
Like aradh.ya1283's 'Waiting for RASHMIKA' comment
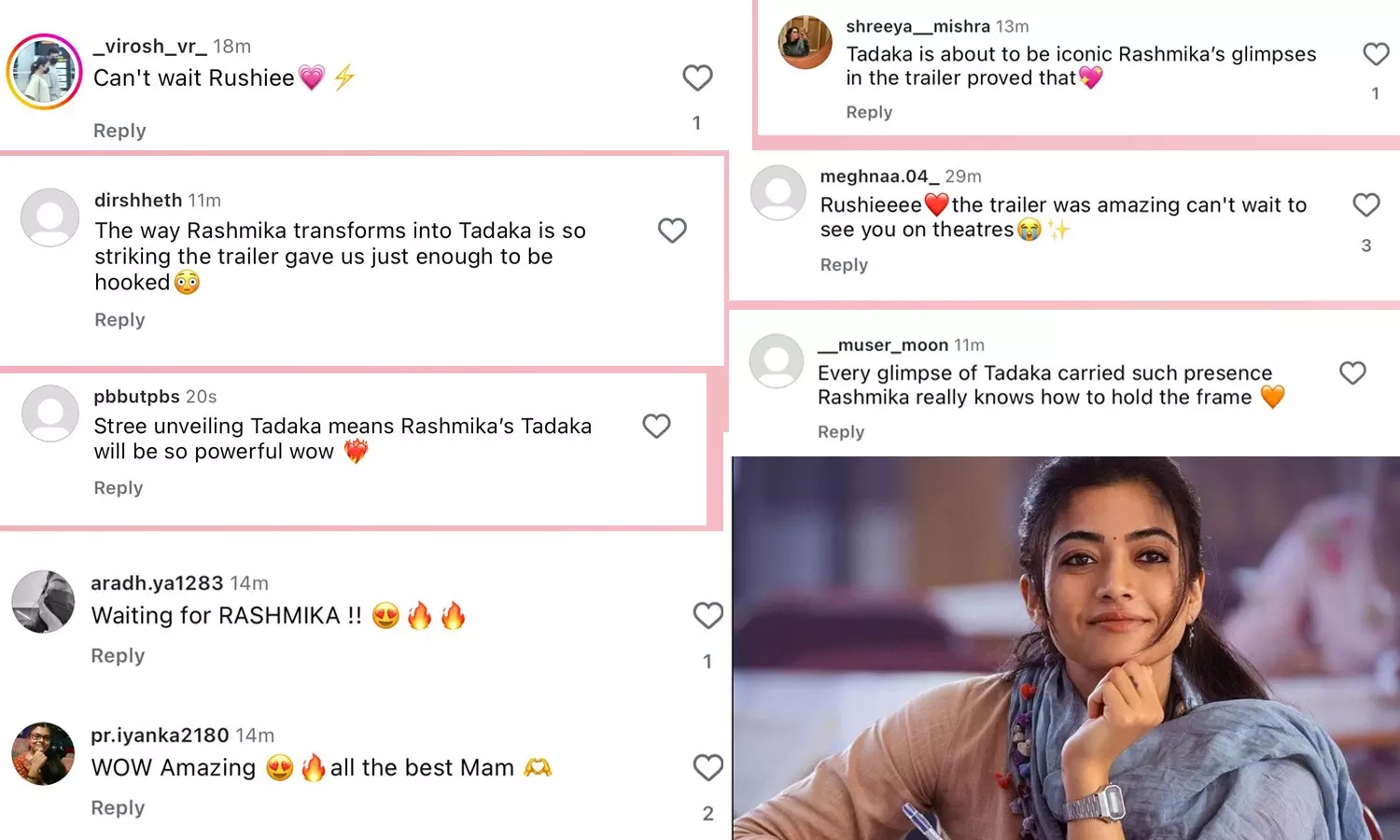tap(707, 615)
